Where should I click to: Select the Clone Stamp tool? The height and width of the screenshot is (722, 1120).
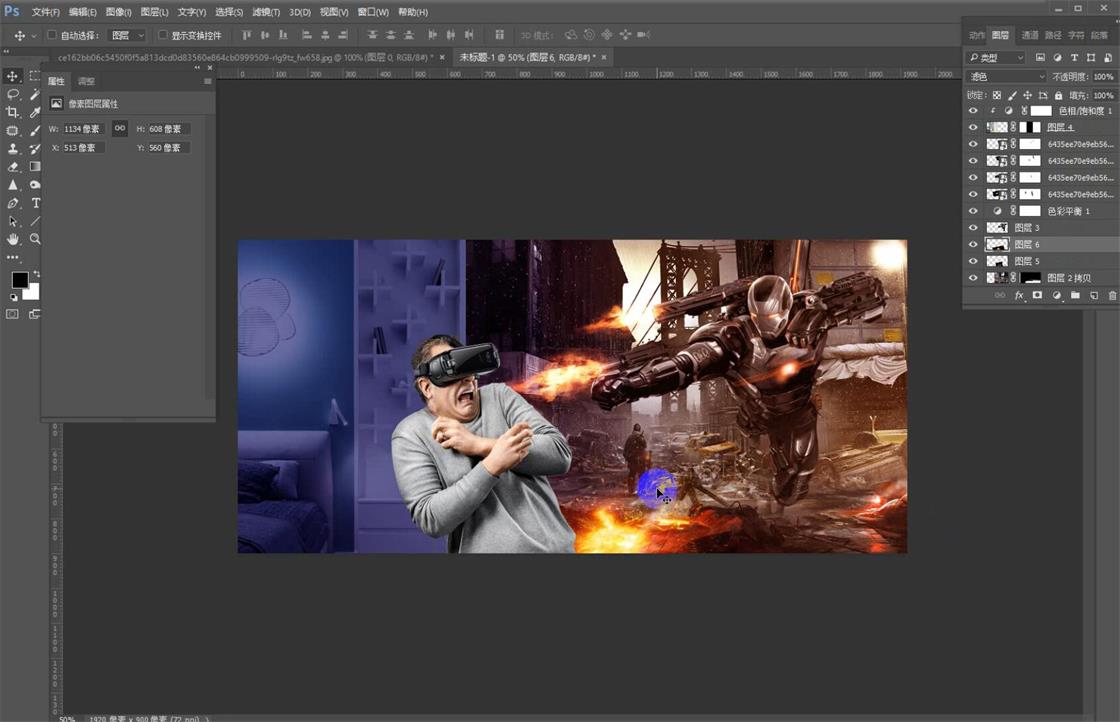pyautogui.click(x=13, y=148)
